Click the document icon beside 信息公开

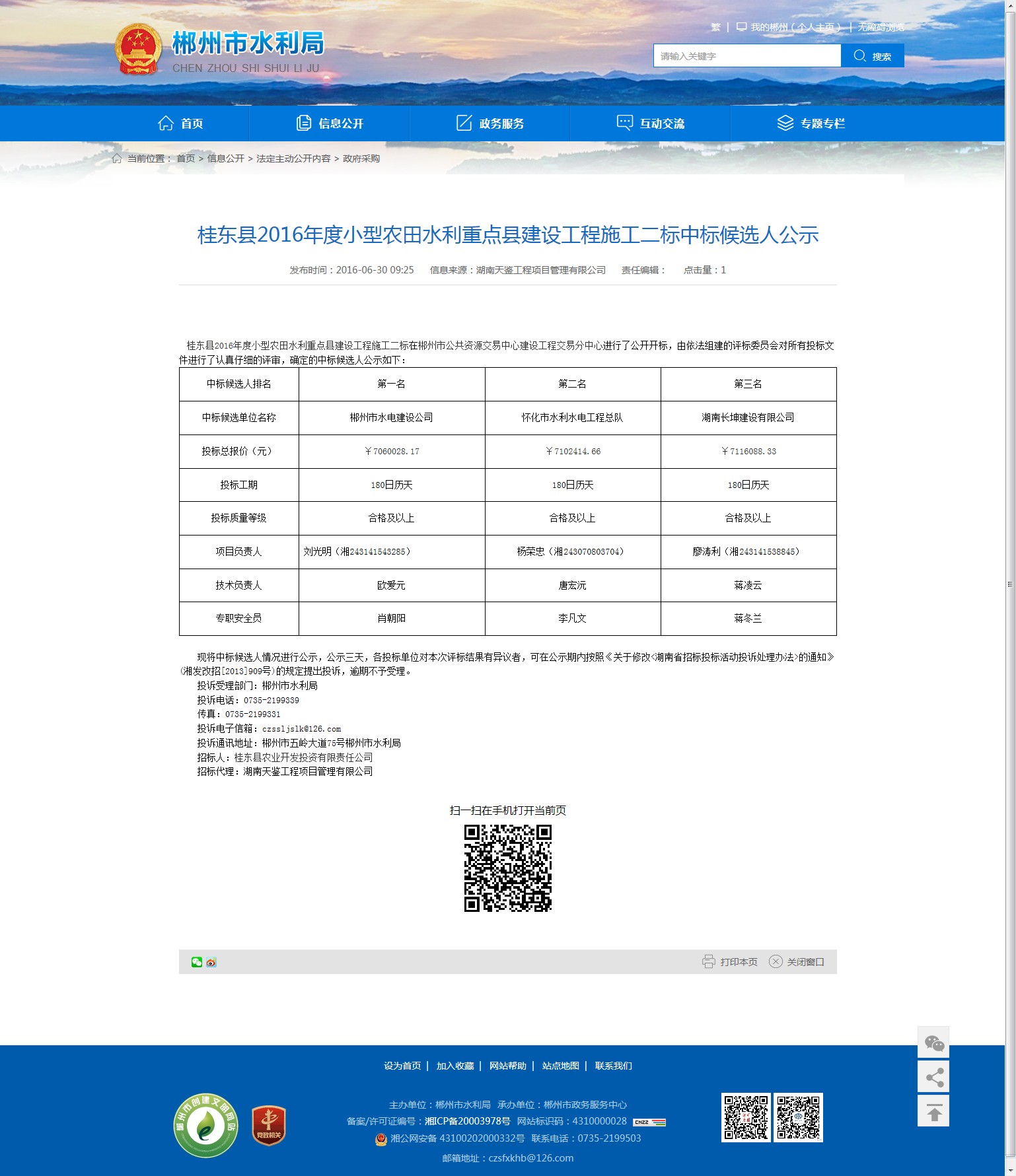pos(304,123)
